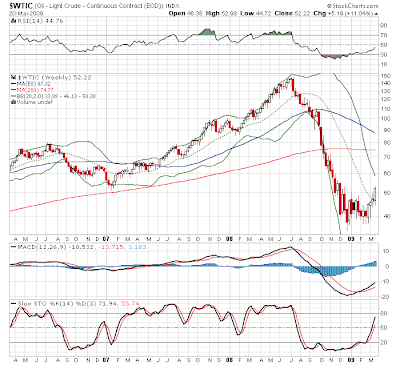Click the RSI legend icon

click(13, 21)
